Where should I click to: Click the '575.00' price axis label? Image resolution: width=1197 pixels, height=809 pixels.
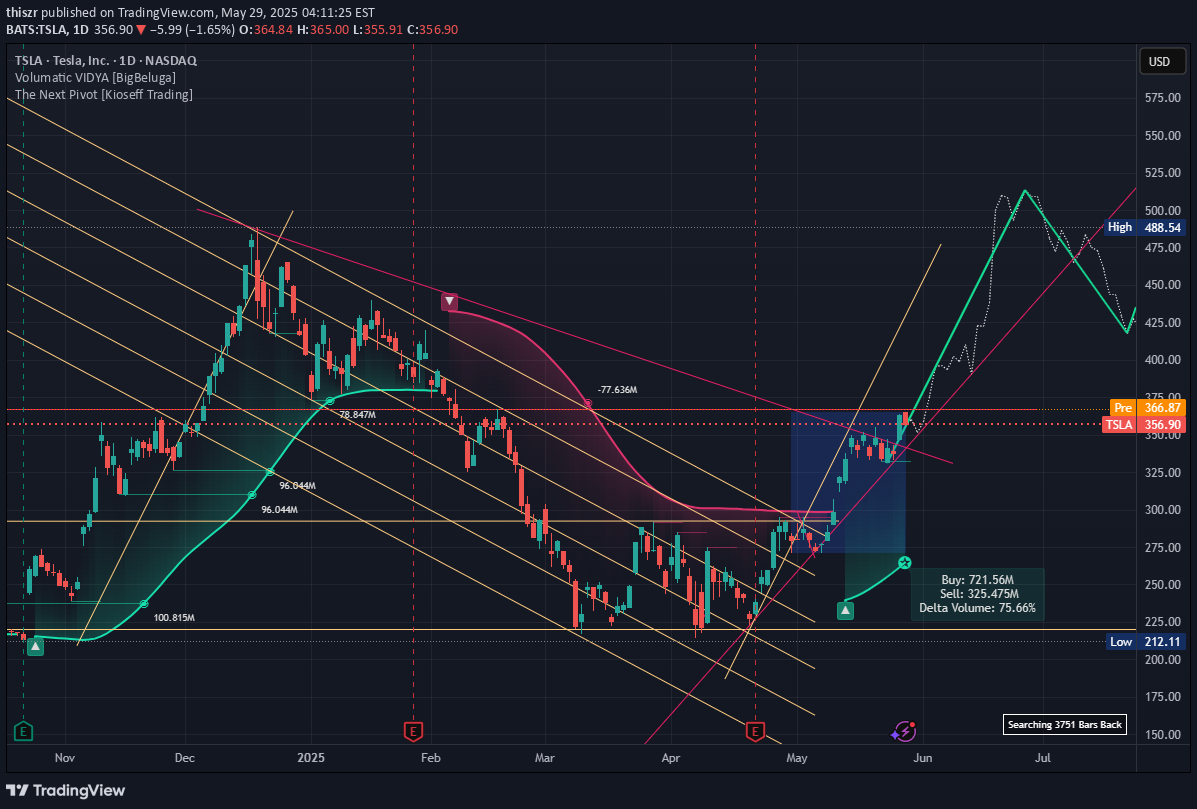1163,98
